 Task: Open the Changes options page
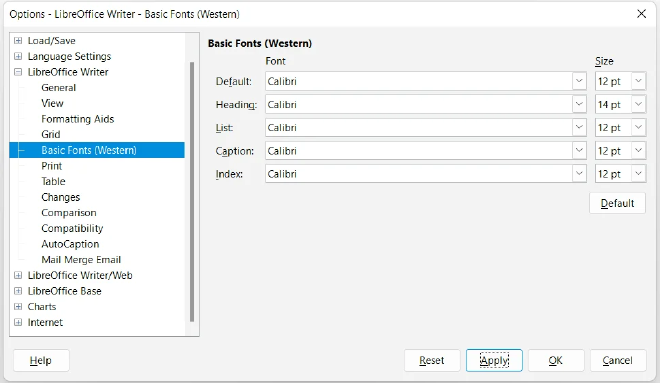click(61, 197)
